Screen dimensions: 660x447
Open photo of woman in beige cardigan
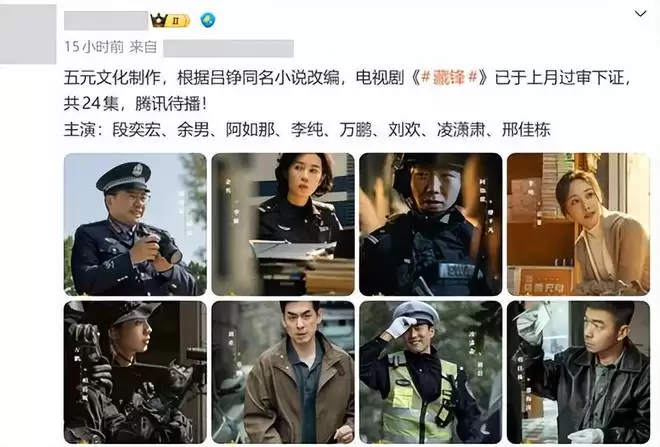[x=578, y=224]
